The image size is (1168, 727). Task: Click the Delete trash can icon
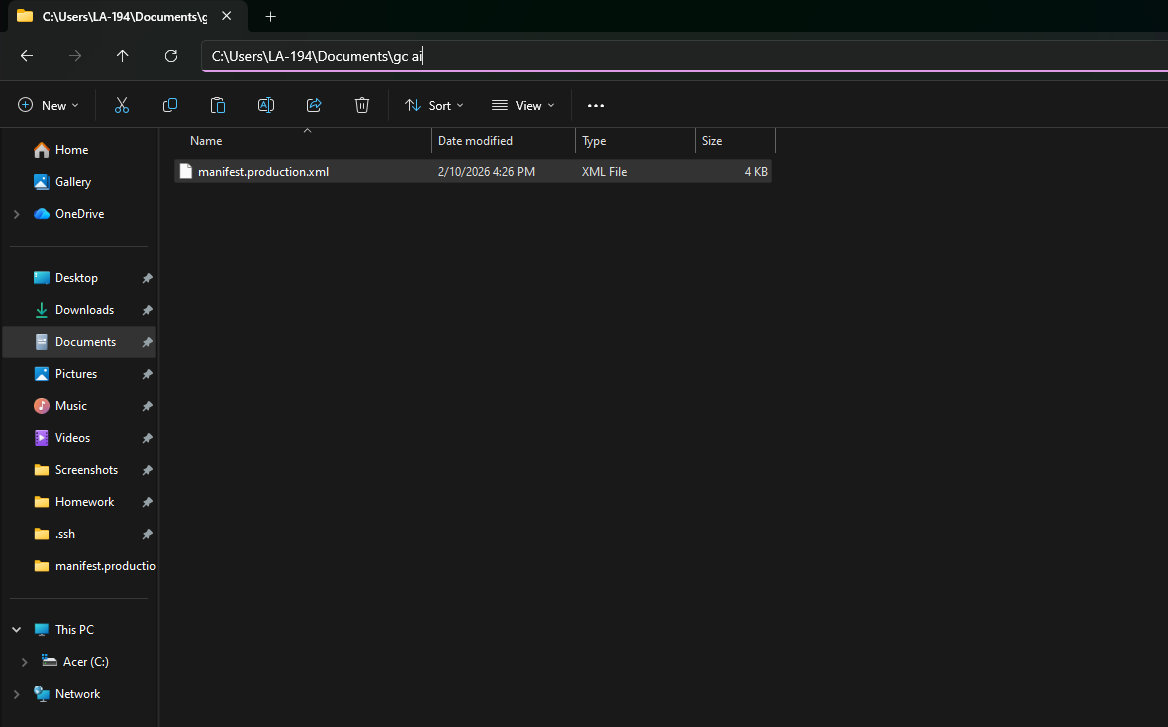pos(362,105)
